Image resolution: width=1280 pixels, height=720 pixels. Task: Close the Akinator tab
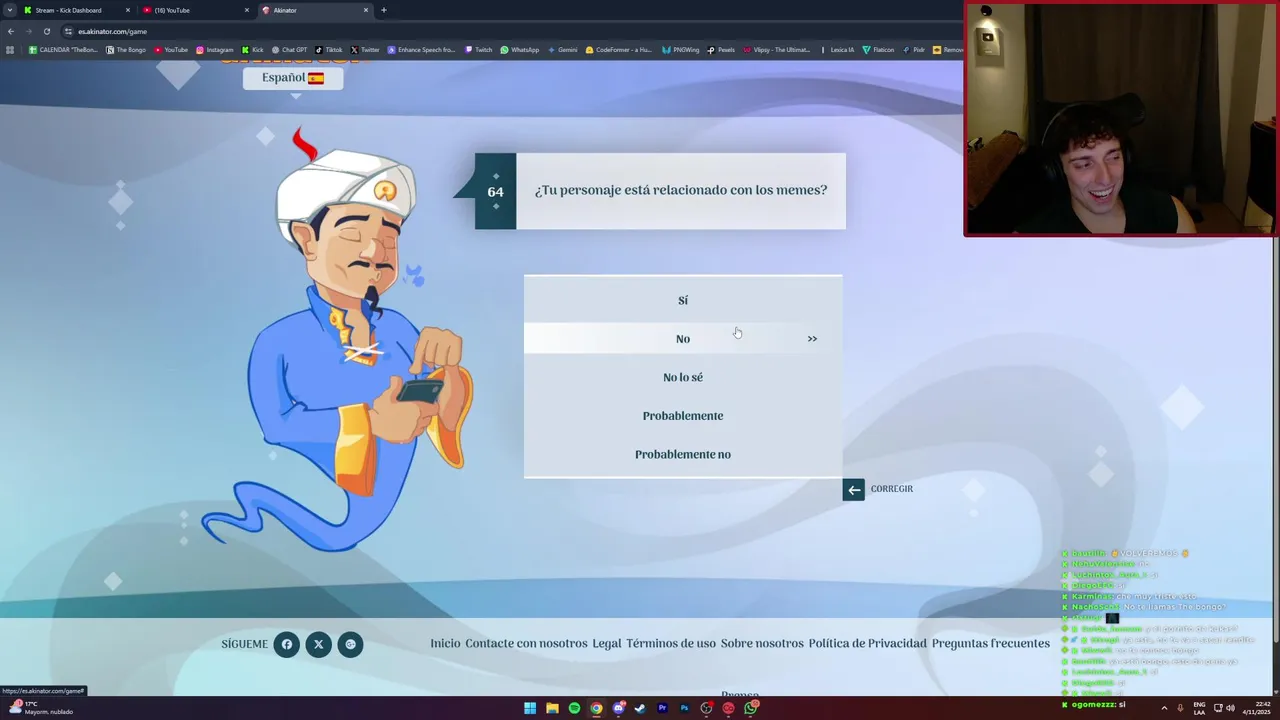(x=366, y=10)
